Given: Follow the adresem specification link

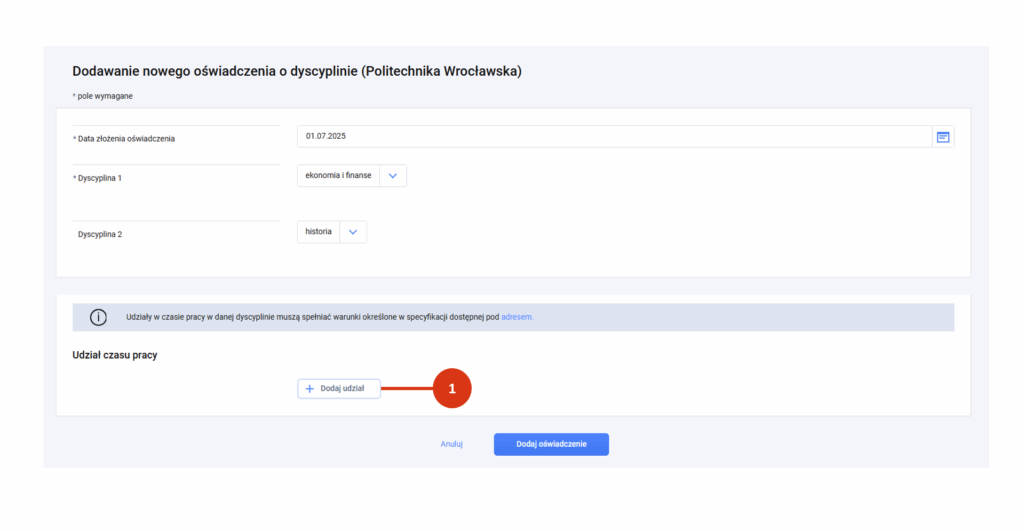Looking at the screenshot, I should 517,317.
